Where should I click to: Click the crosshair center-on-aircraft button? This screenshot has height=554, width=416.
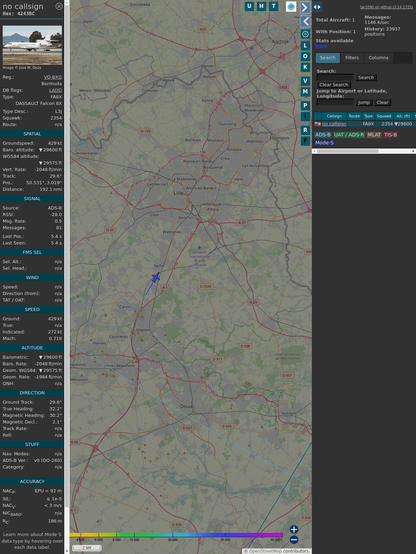(305, 34)
